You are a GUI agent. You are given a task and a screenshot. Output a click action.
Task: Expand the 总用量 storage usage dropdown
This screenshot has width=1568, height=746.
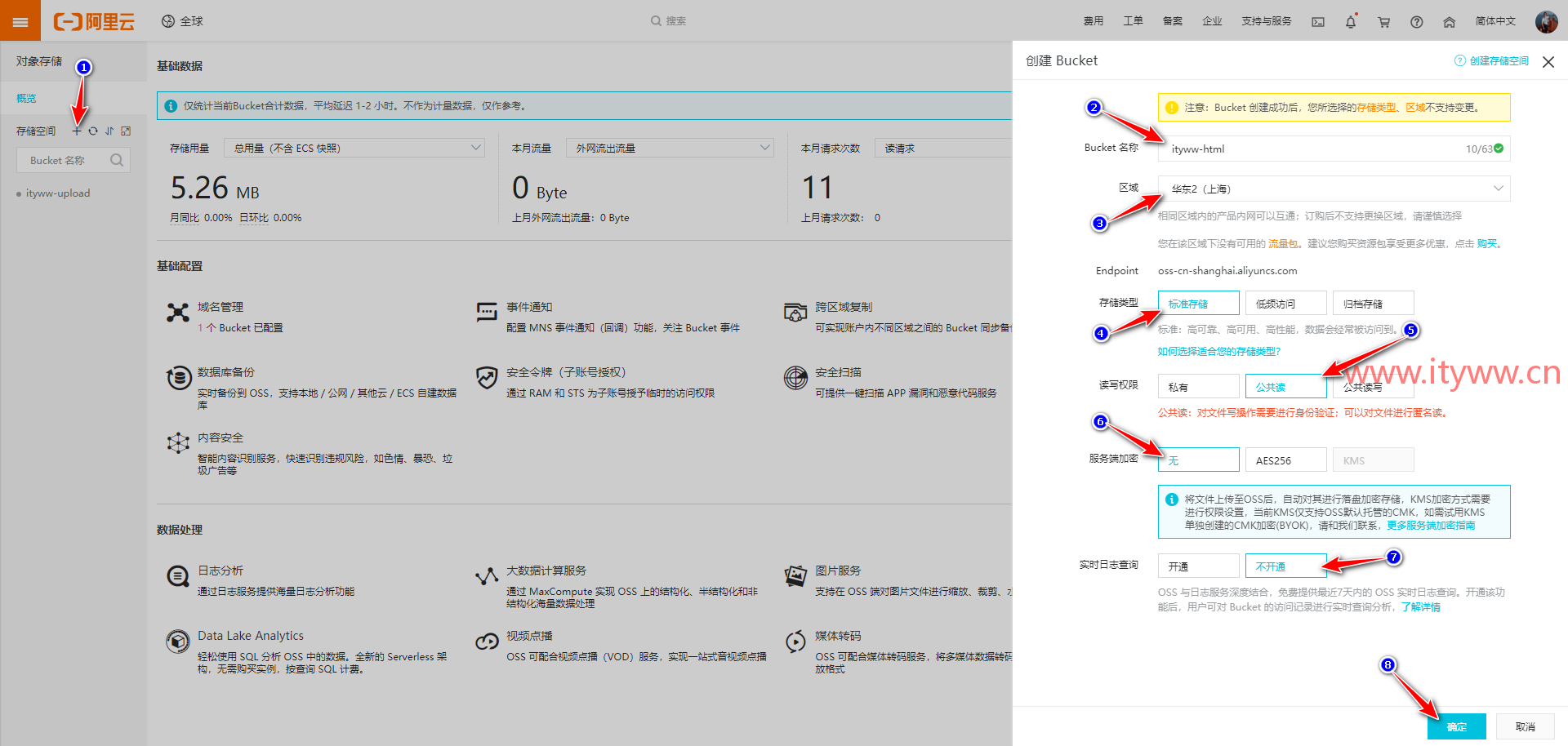pos(354,148)
